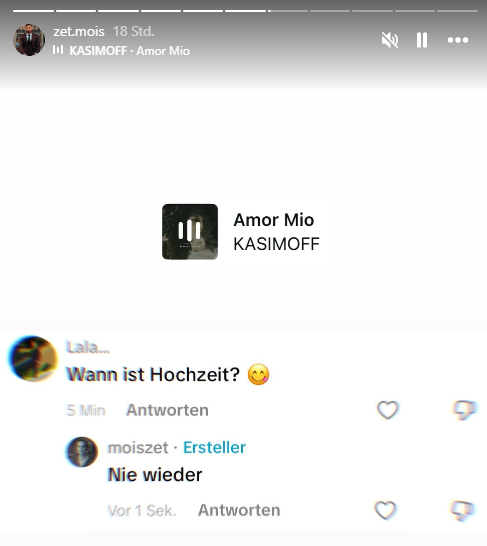Reply to Lala's comment with Antworten

point(167,410)
